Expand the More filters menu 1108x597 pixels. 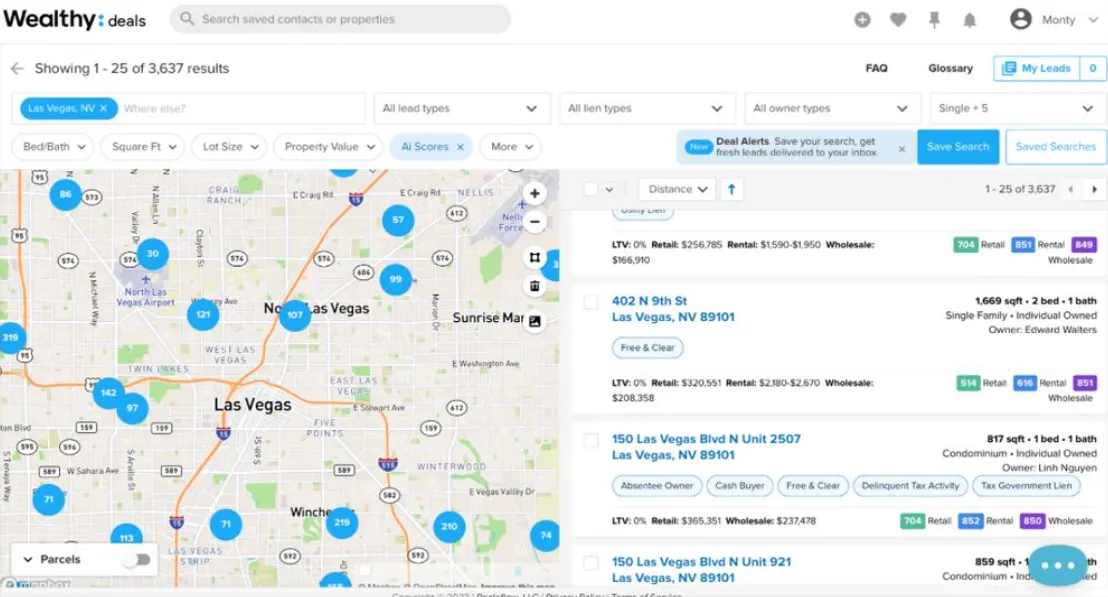coord(512,147)
